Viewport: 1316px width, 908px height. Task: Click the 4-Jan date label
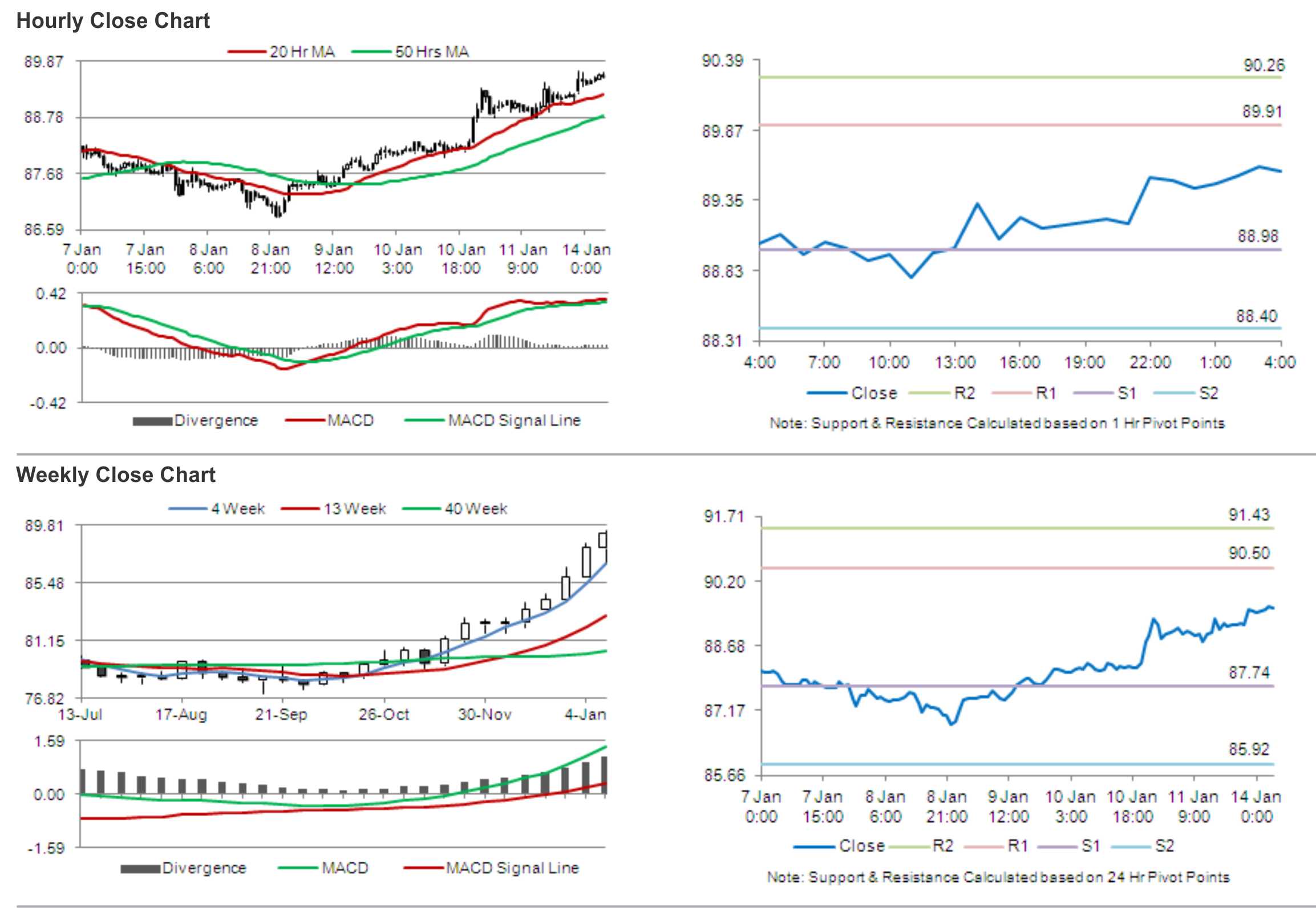585,715
